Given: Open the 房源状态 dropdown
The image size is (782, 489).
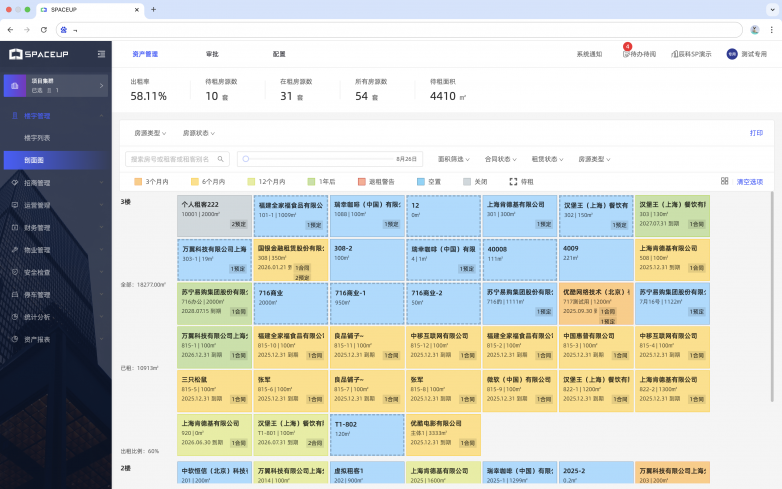Looking at the screenshot, I should [198, 133].
